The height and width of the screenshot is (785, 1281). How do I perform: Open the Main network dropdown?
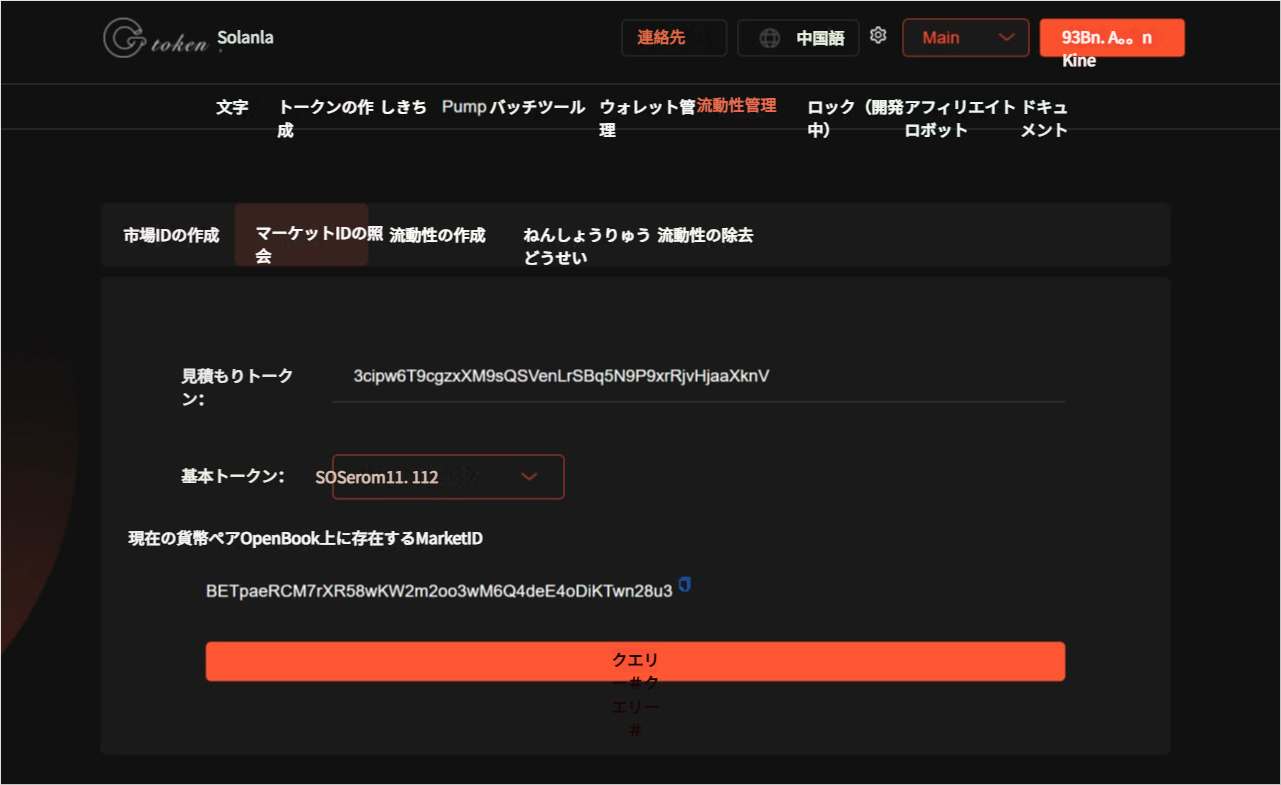click(x=965, y=38)
